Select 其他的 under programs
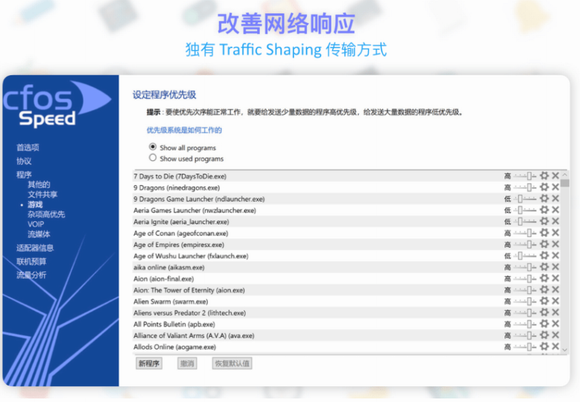580x402 pixels. pos(39,185)
